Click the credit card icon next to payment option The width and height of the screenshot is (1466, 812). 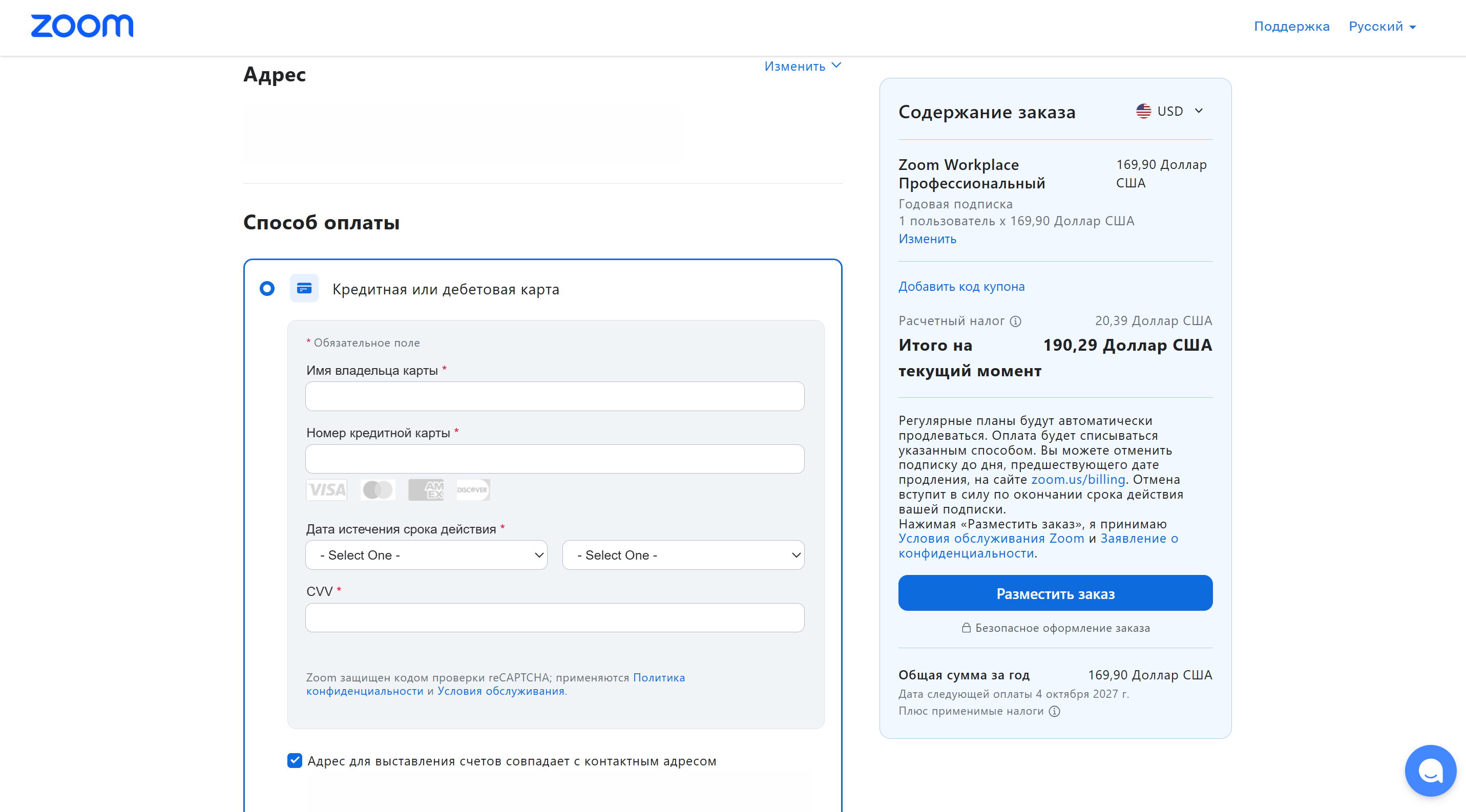304,288
